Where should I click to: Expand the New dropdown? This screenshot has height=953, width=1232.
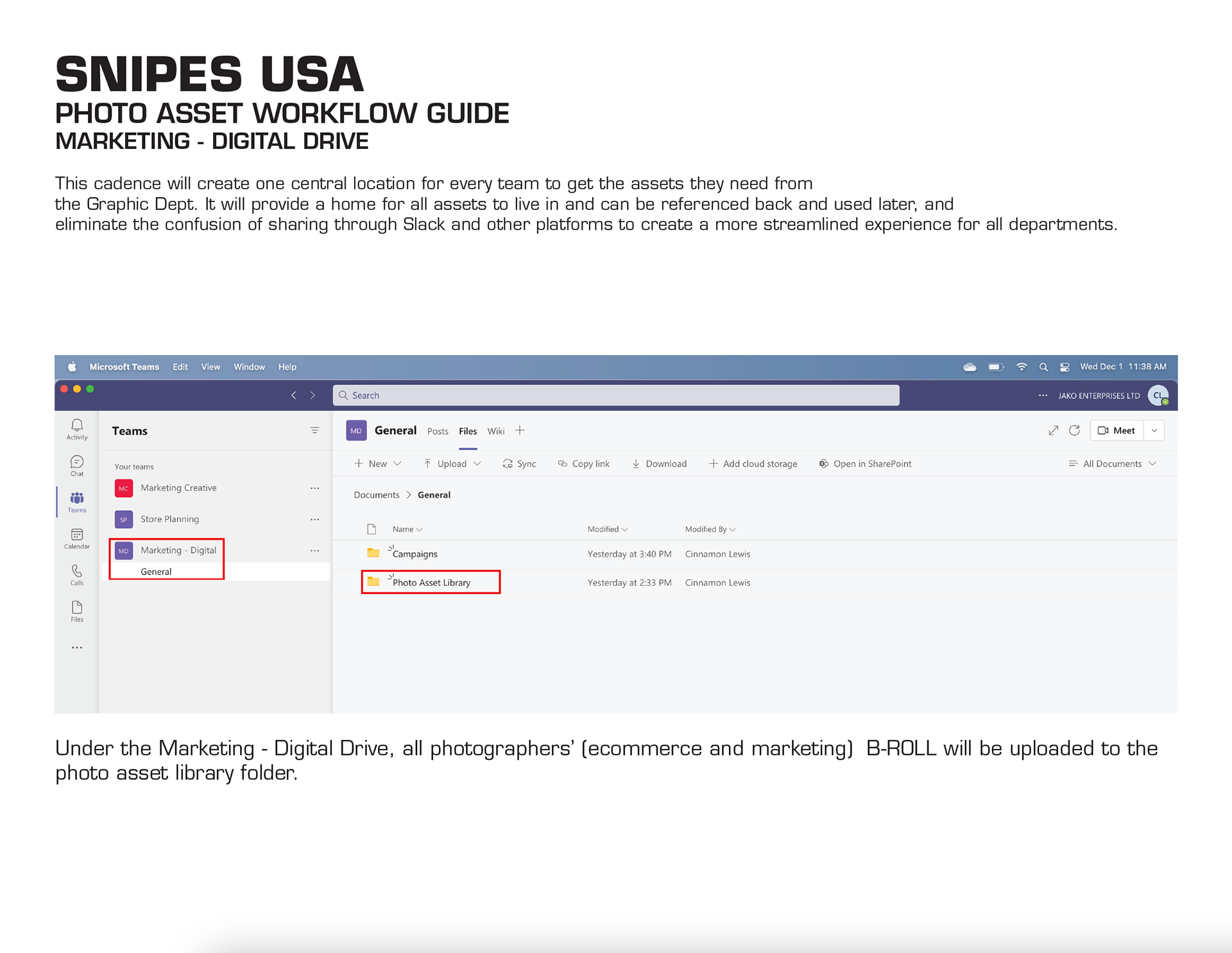tap(378, 463)
